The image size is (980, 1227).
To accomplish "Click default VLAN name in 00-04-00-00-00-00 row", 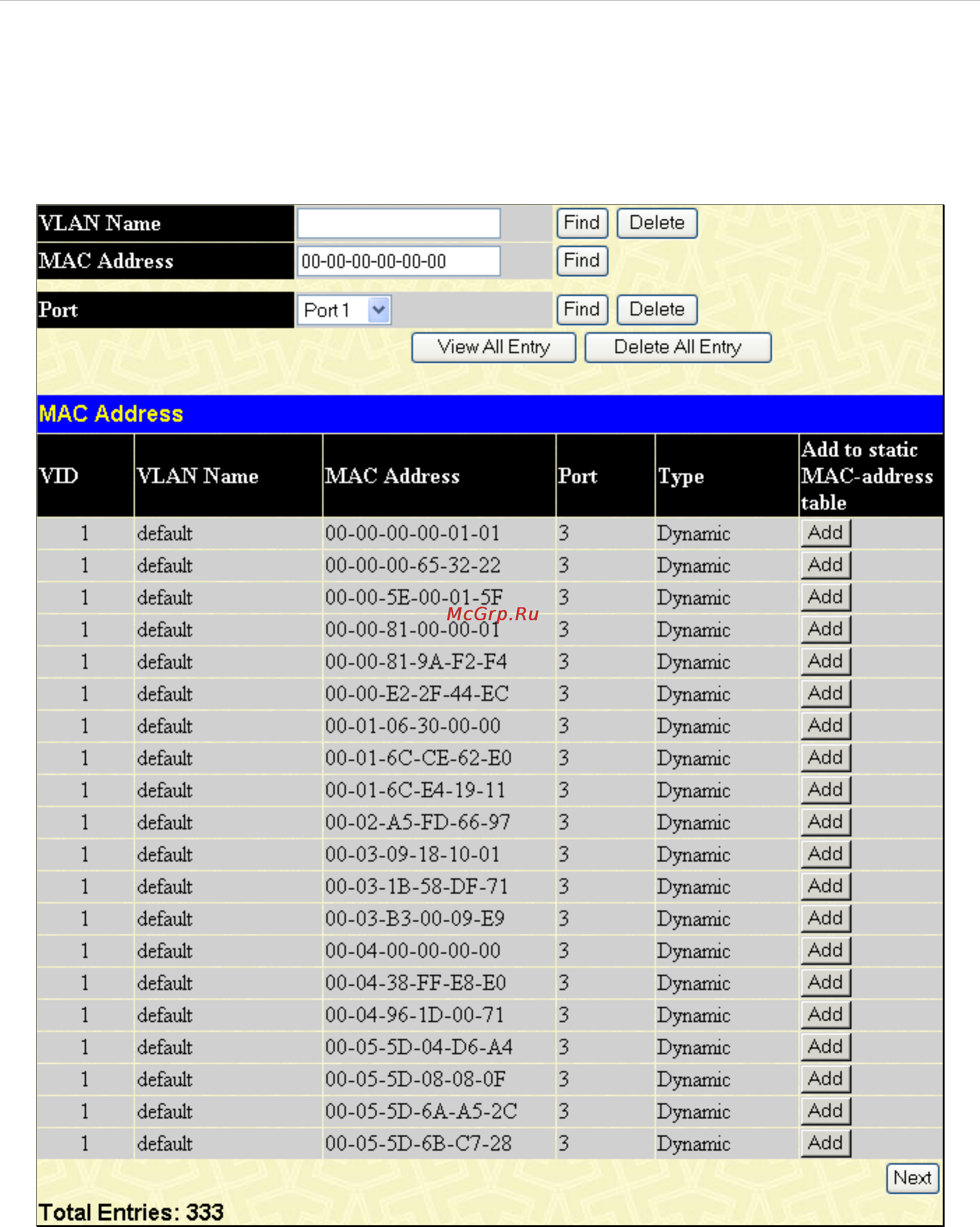I will pos(164,951).
